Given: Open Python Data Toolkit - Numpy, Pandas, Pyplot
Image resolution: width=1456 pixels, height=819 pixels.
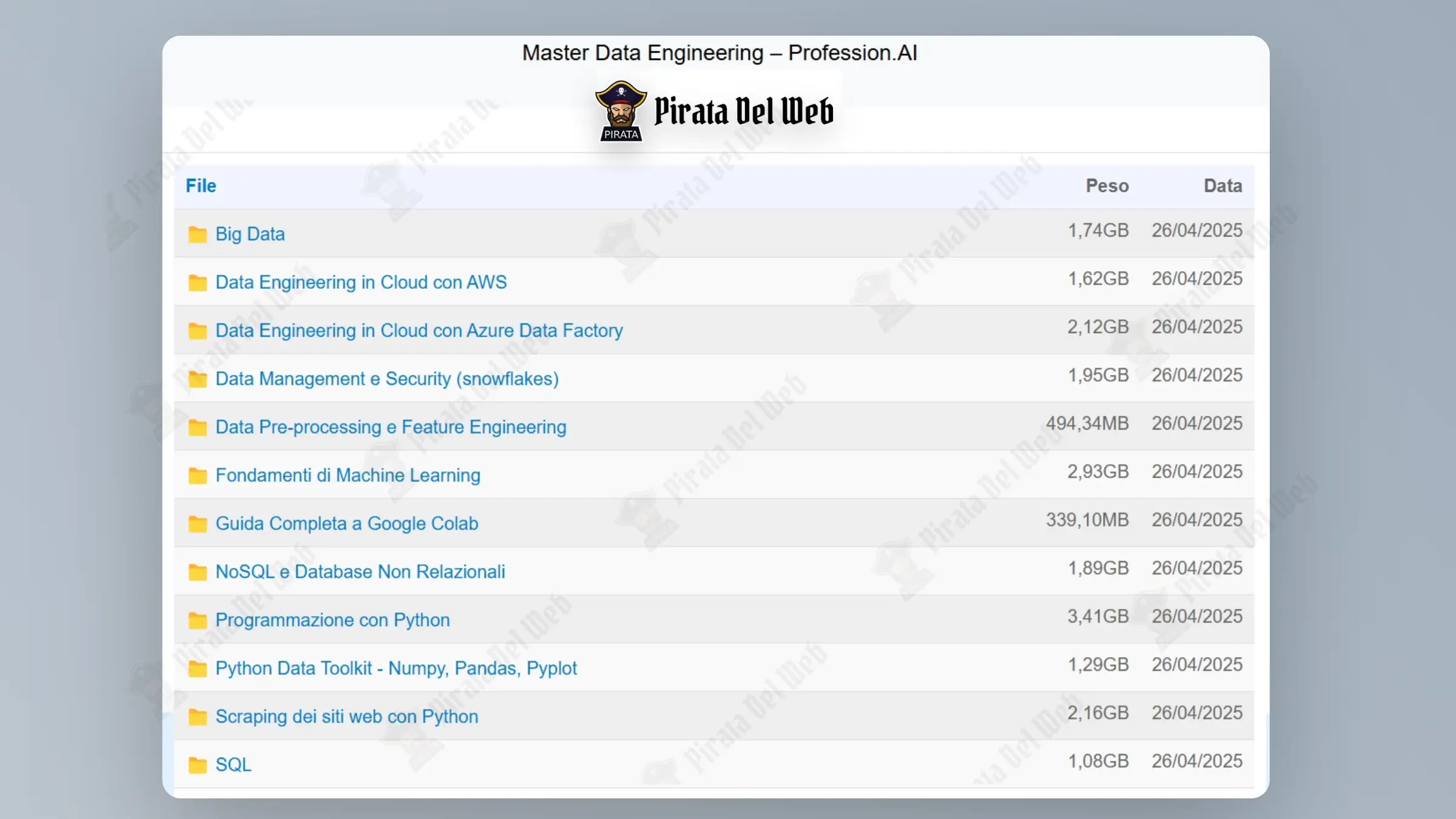Looking at the screenshot, I should click(x=396, y=668).
